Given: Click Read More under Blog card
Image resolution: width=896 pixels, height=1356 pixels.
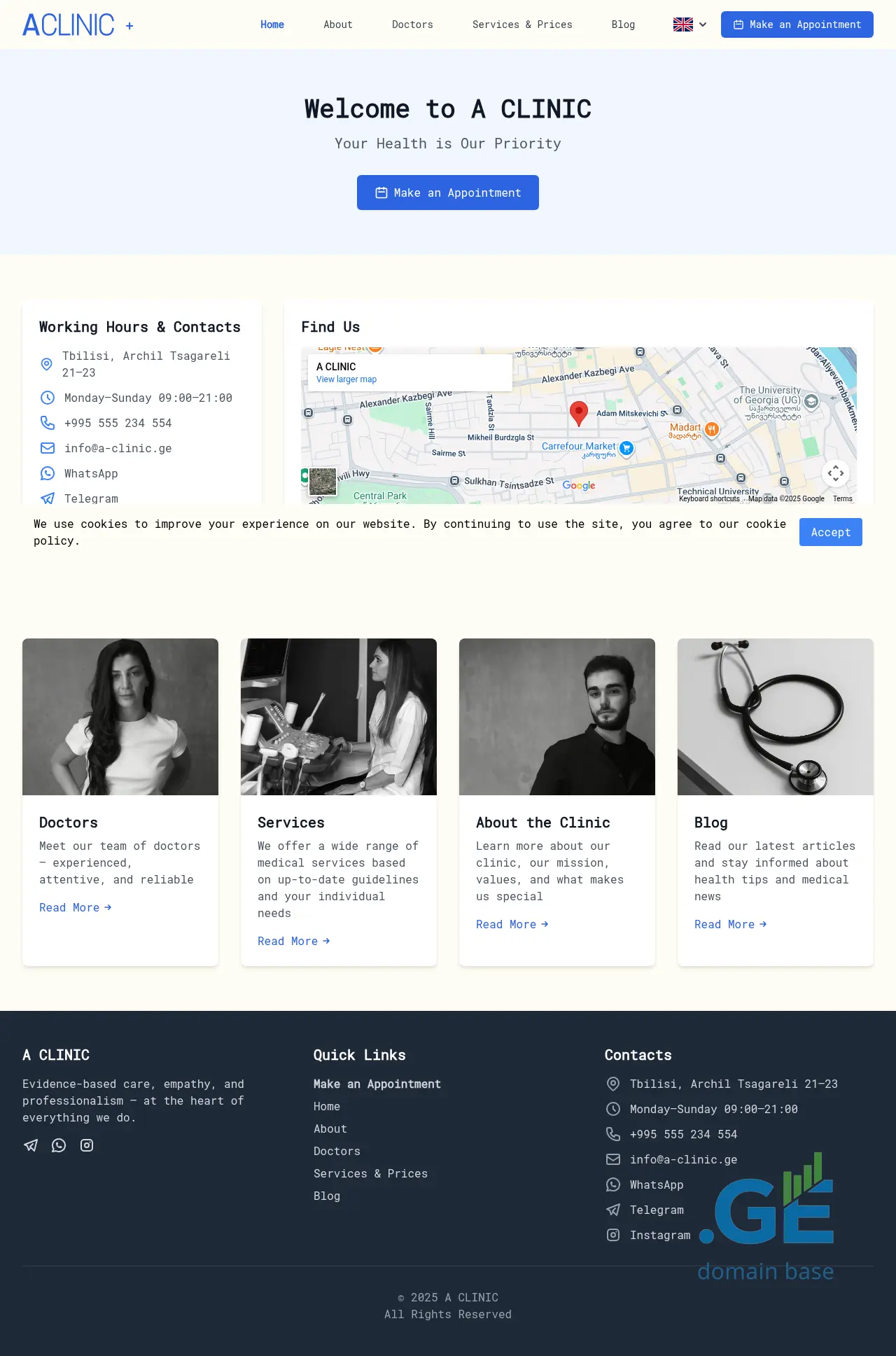Looking at the screenshot, I should 730,924.
